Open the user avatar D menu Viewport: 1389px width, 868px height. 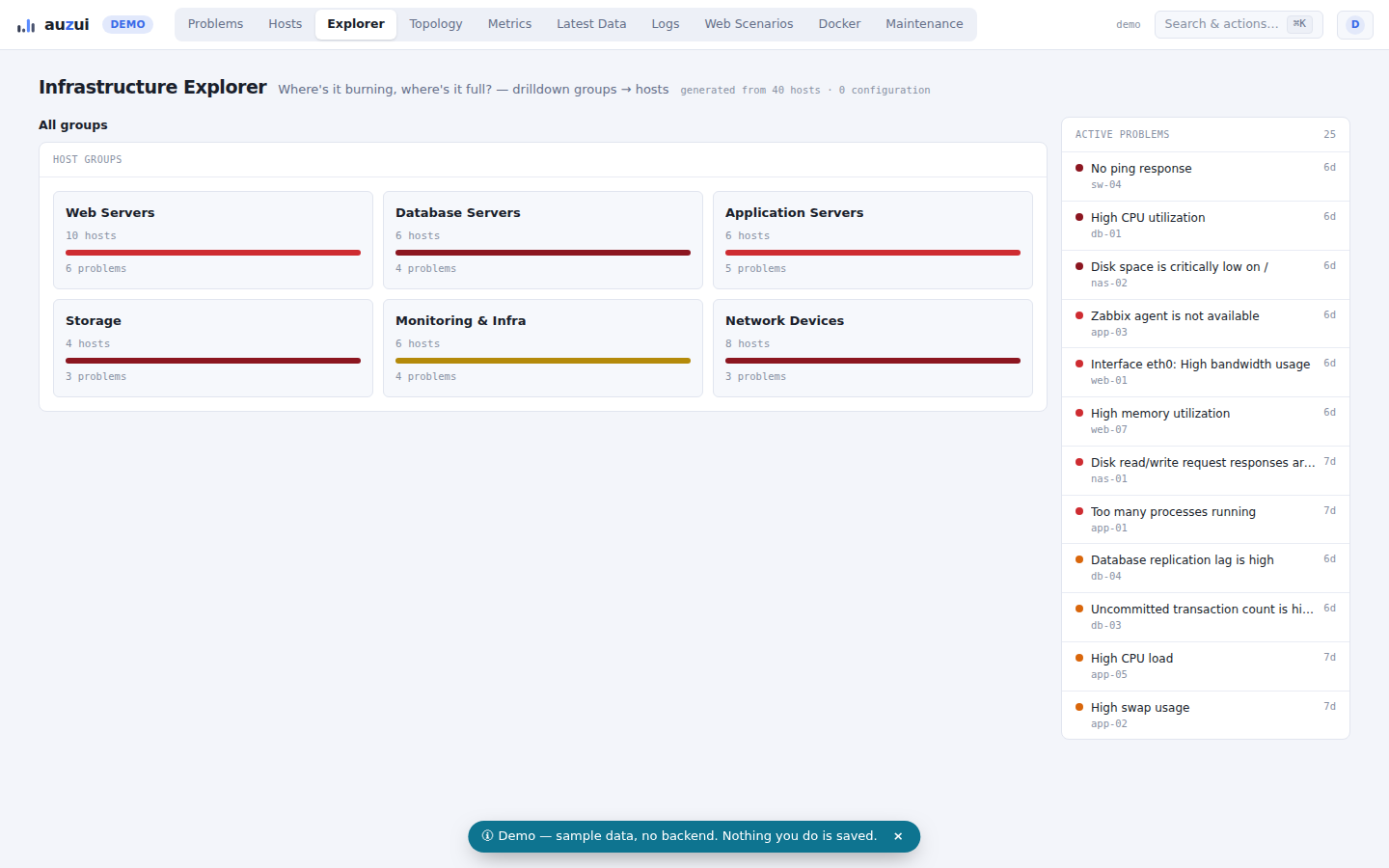(x=1355, y=24)
